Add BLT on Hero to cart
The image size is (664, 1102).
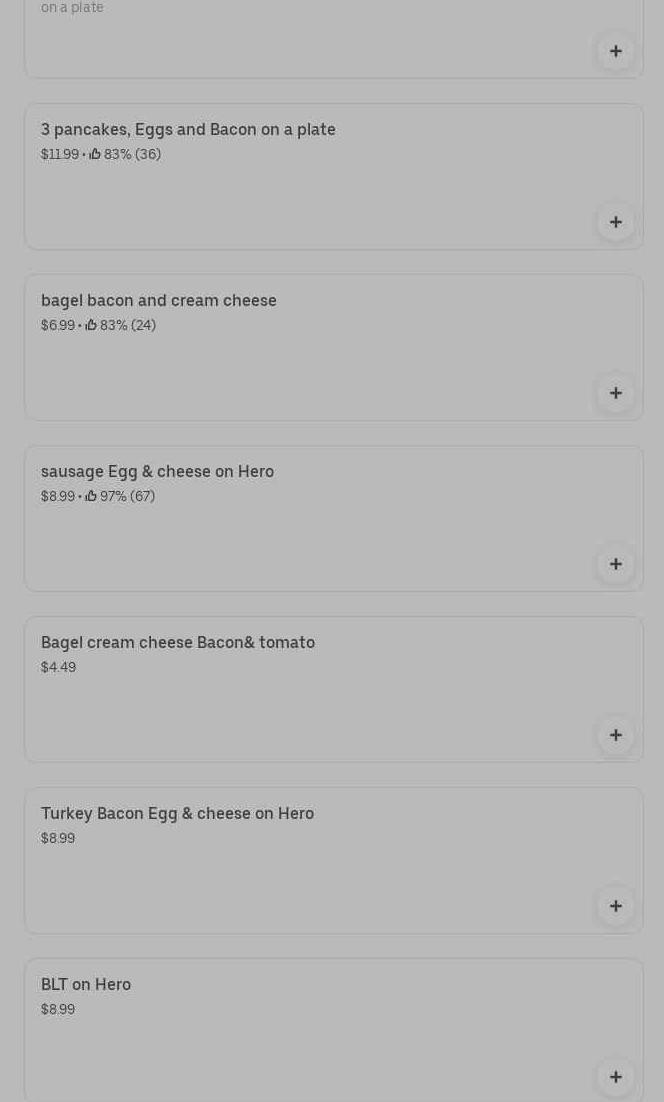(615, 1077)
